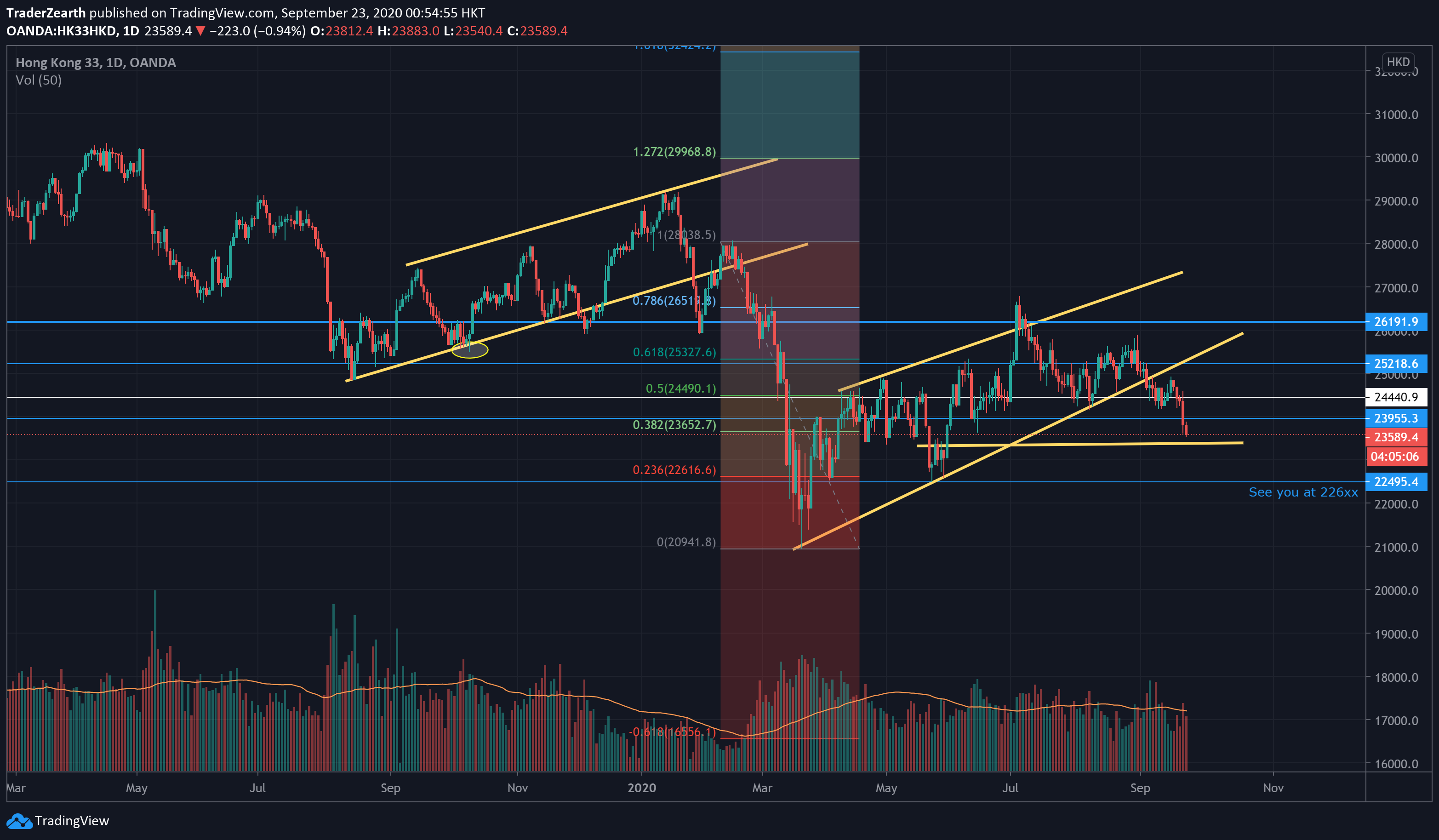Select the 22495.4 price level label
1439x840 pixels.
point(1396,481)
